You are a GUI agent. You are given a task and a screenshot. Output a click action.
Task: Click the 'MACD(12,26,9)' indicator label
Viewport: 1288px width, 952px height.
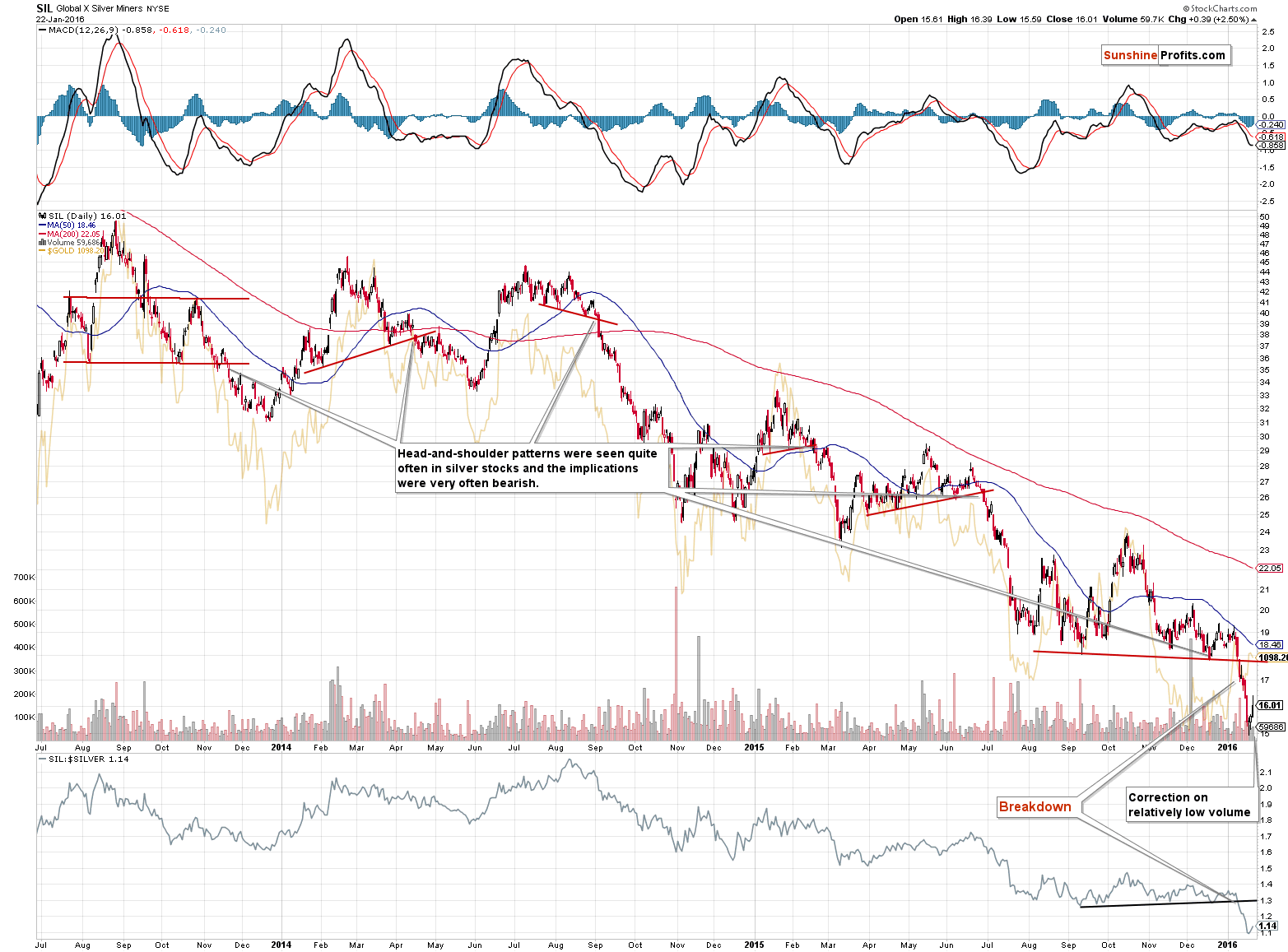[x=84, y=30]
